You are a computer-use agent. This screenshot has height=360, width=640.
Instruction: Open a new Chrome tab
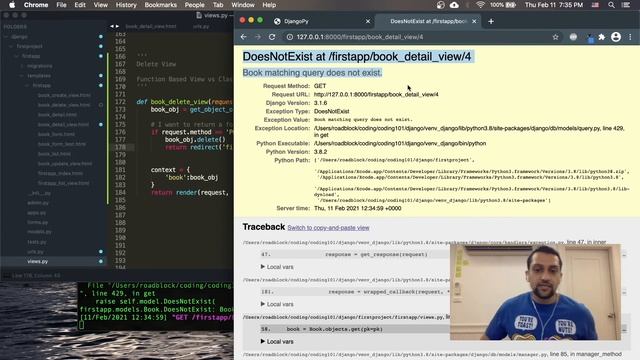[x=491, y=21]
